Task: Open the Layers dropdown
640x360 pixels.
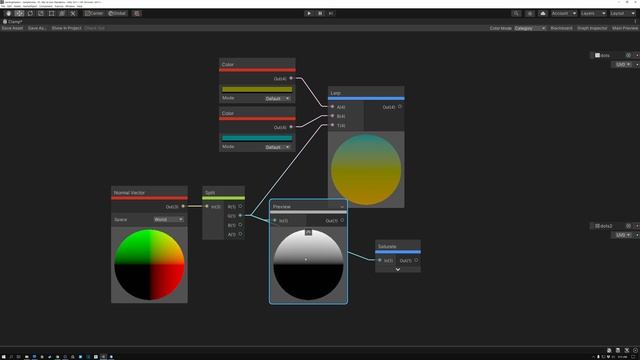Action: click(x=593, y=13)
